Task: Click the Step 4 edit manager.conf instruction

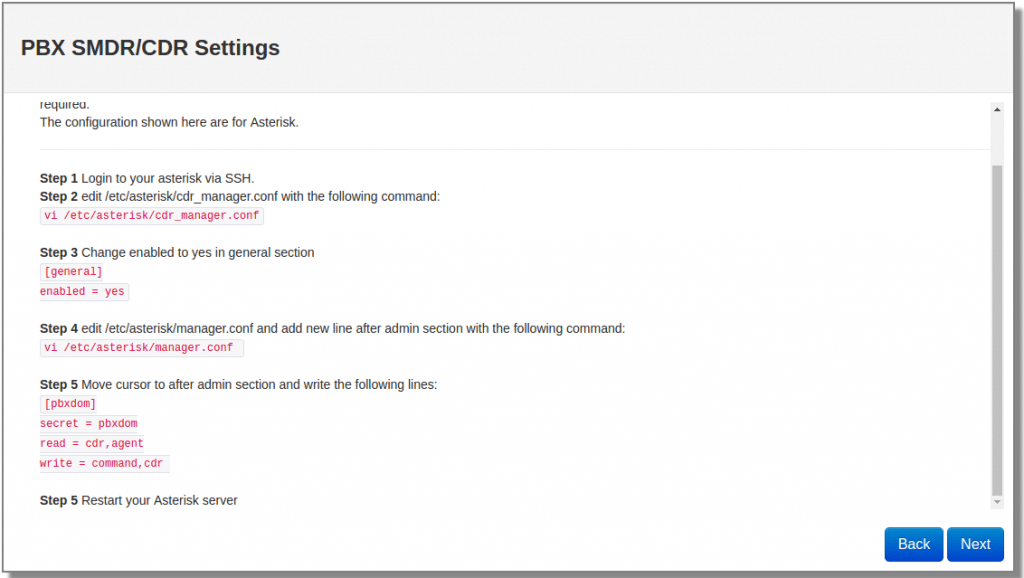Action: (332, 329)
